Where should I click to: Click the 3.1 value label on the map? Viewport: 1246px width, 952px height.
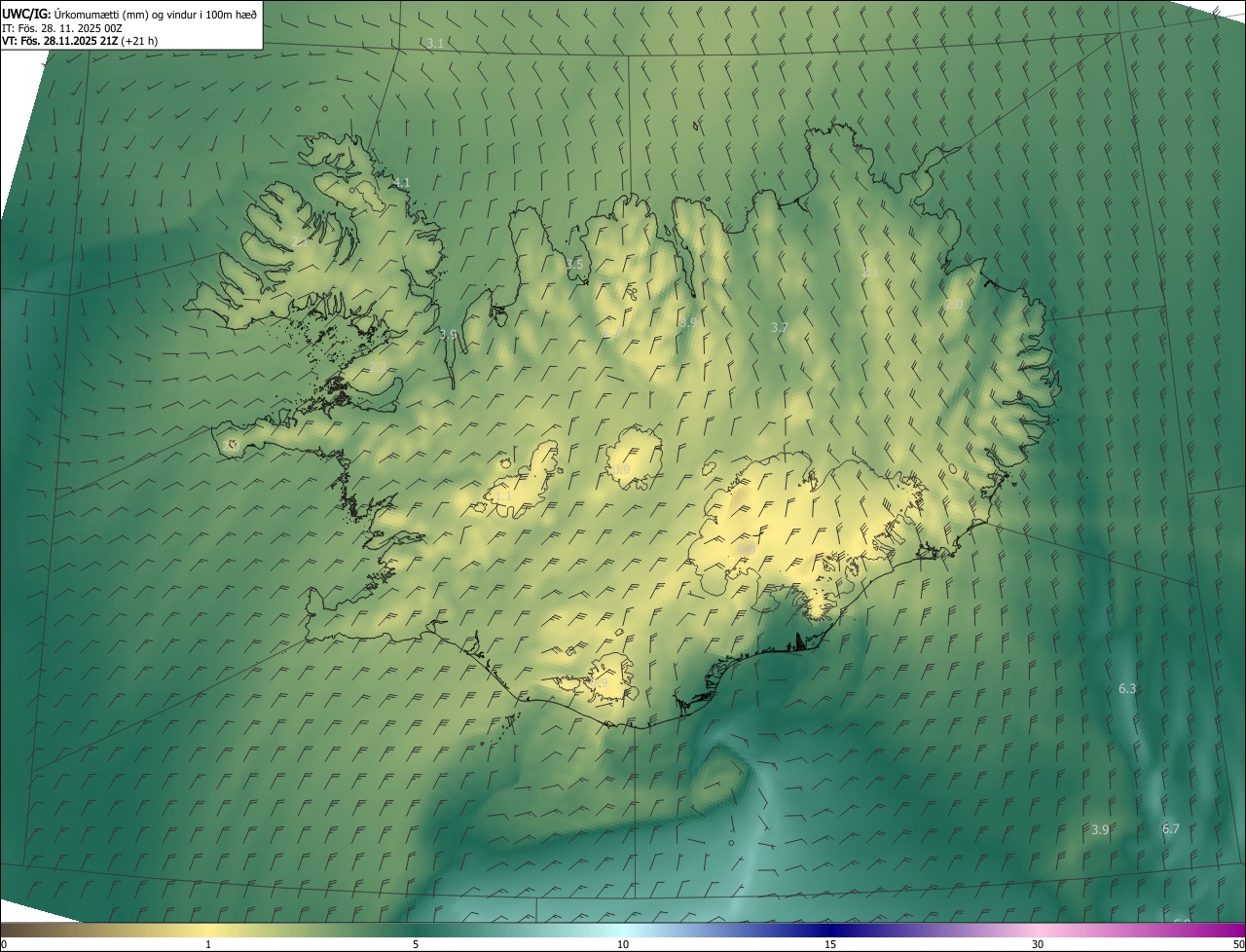click(x=435, y=43)
